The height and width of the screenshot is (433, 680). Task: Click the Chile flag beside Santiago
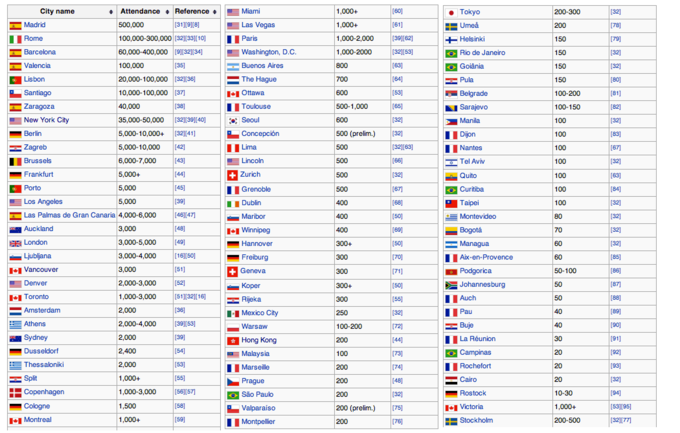[15, 93]
